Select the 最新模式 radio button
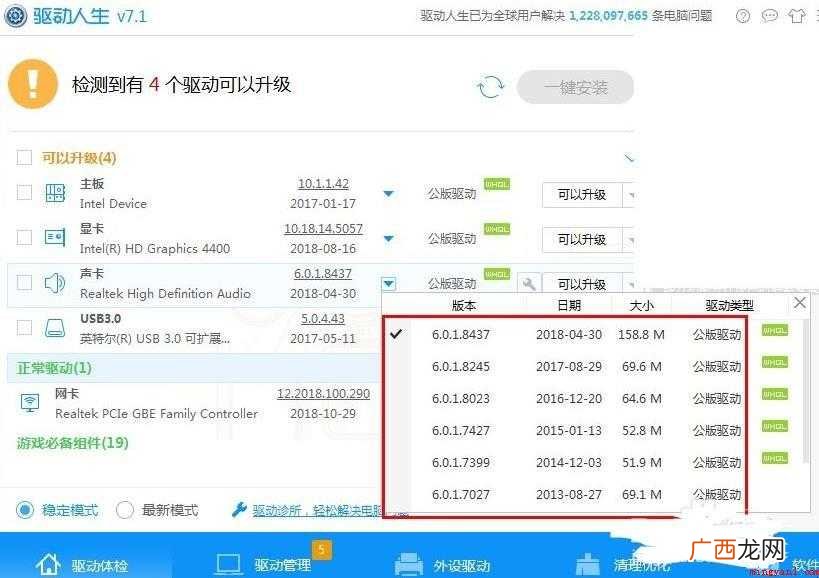This screenshot has width=819, height=578. [125, 510]
